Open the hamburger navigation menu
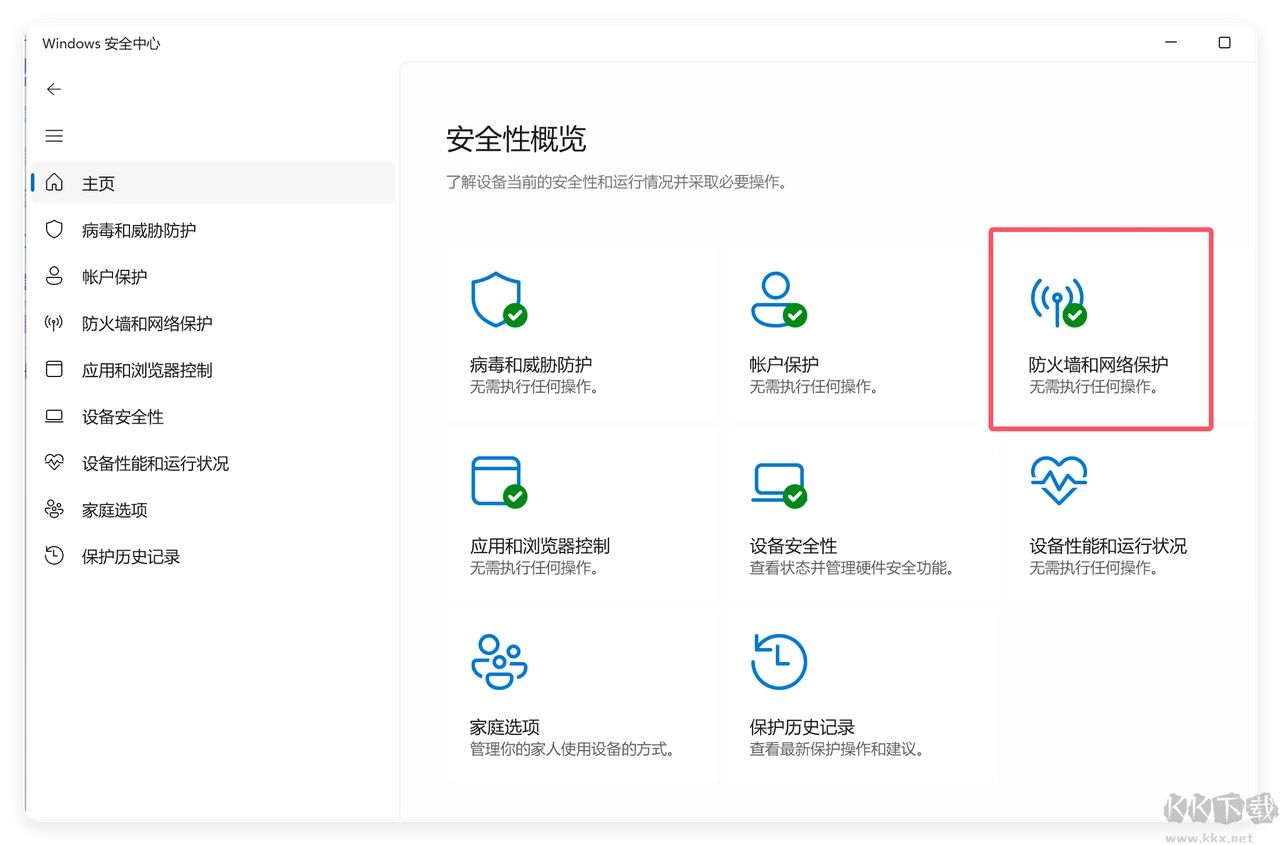1280x845 pixels. click(x=53, y=135)
